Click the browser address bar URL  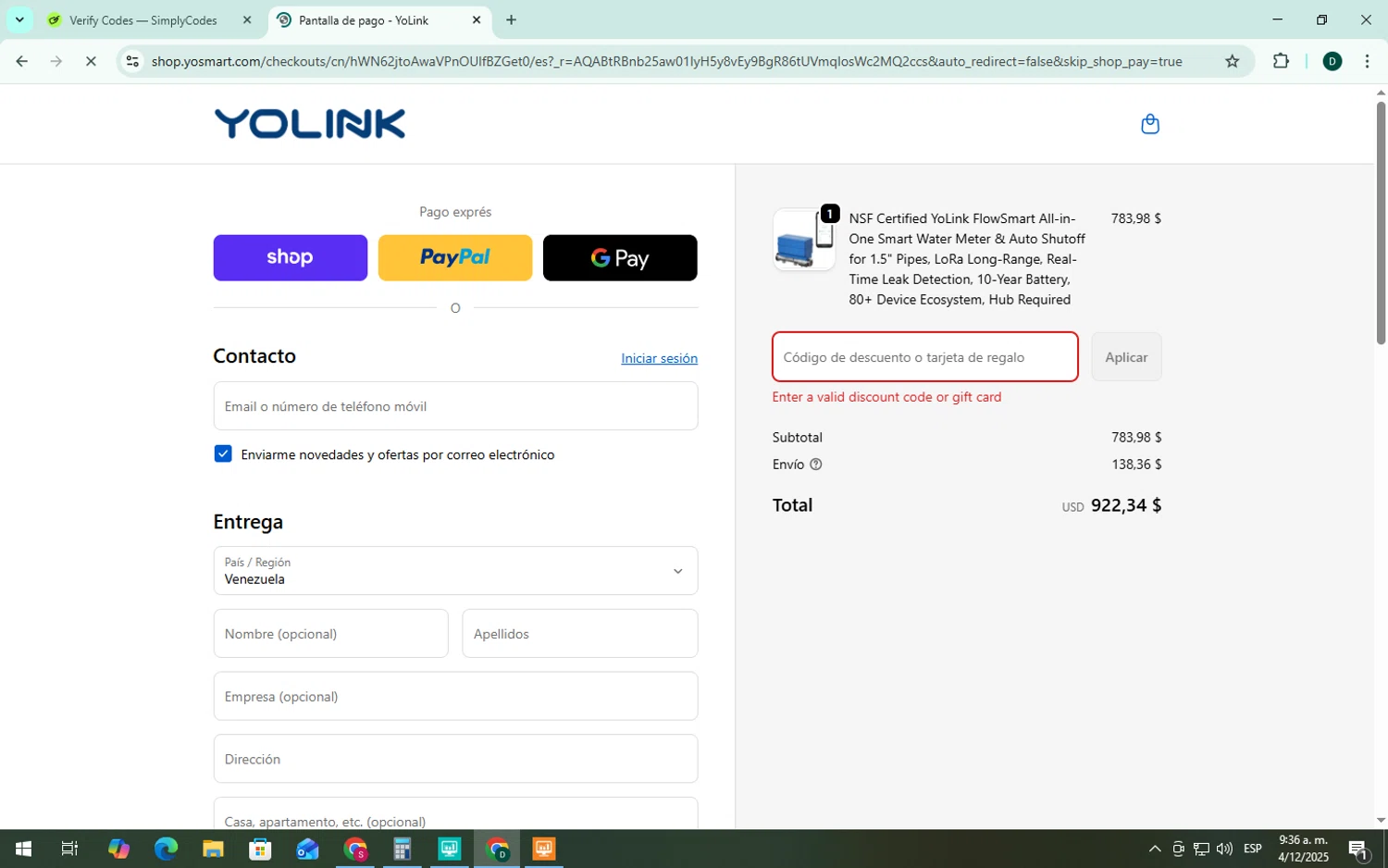coord(666,61)
